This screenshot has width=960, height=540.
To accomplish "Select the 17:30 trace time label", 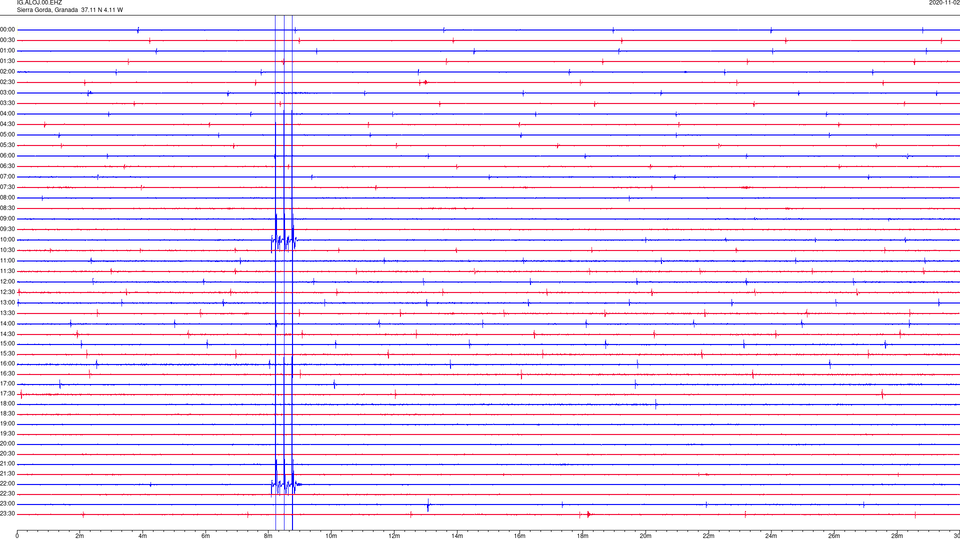I will [8, 394].
